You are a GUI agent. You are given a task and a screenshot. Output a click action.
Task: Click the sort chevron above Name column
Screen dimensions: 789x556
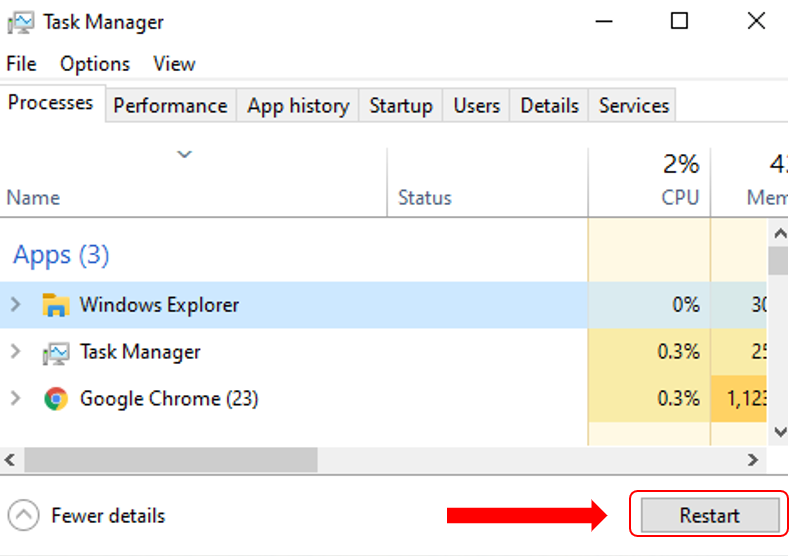coord(185,154)
